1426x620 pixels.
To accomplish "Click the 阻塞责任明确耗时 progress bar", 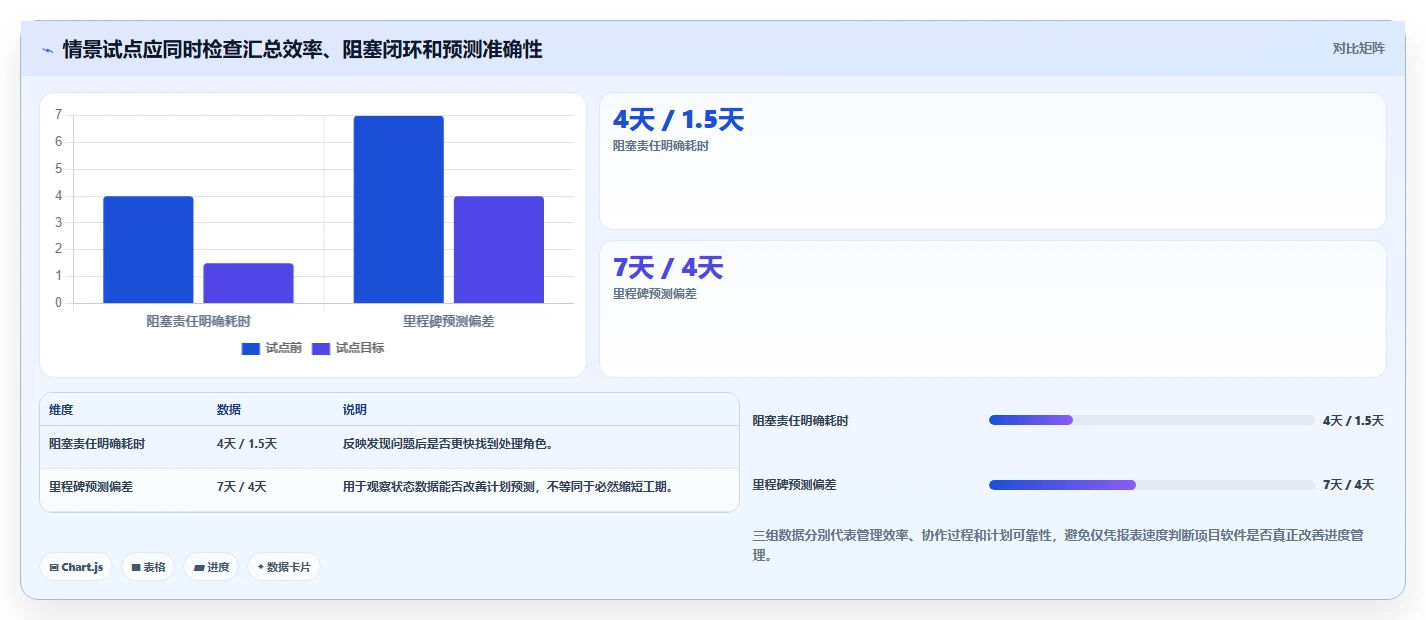I will (1151, 420).
